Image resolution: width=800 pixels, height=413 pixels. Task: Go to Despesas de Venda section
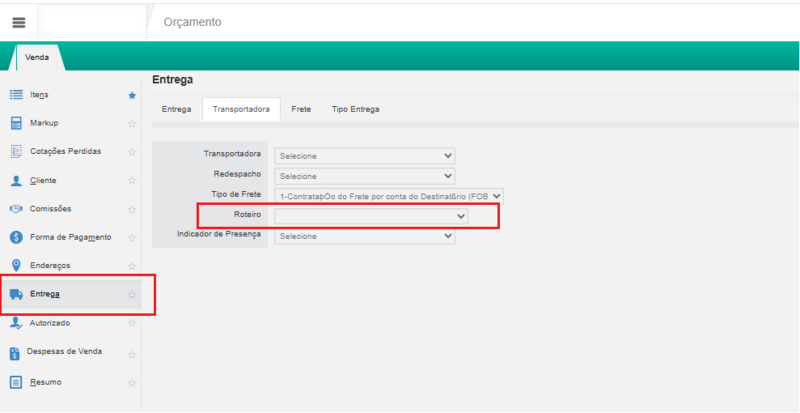click(66, 352)
